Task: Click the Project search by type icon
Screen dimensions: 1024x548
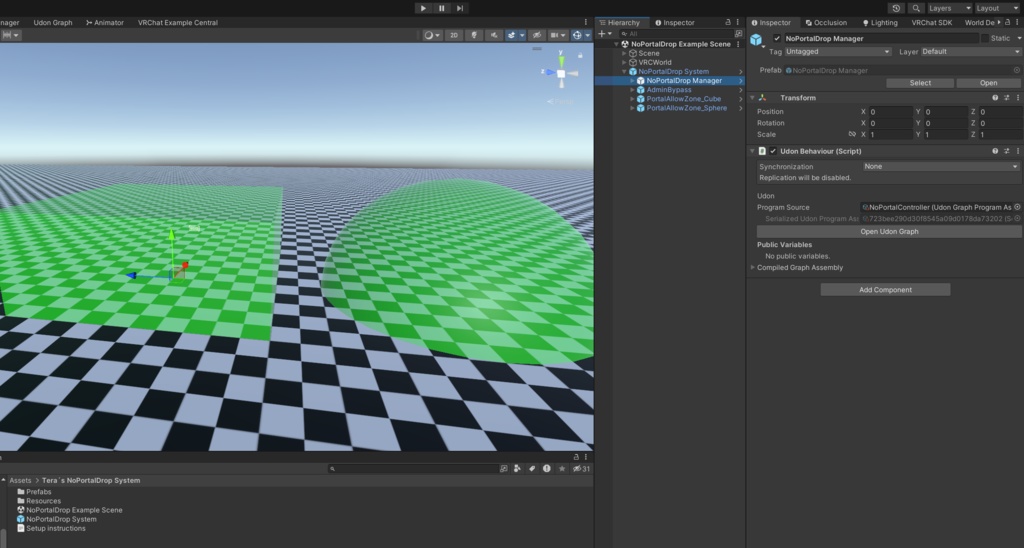Action: (517, 469)
